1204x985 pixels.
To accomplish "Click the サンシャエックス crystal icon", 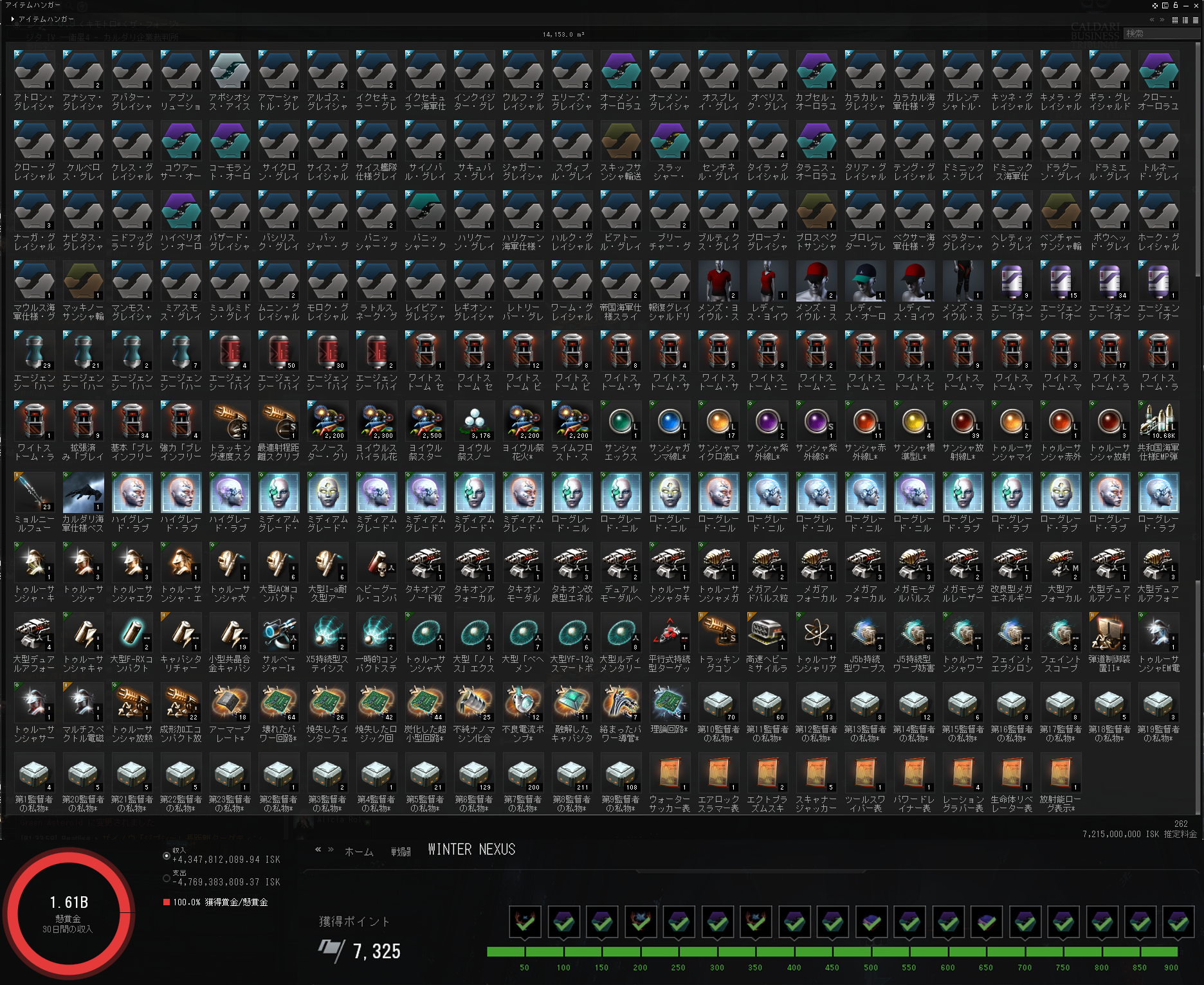I will click(x=621, y=421).
